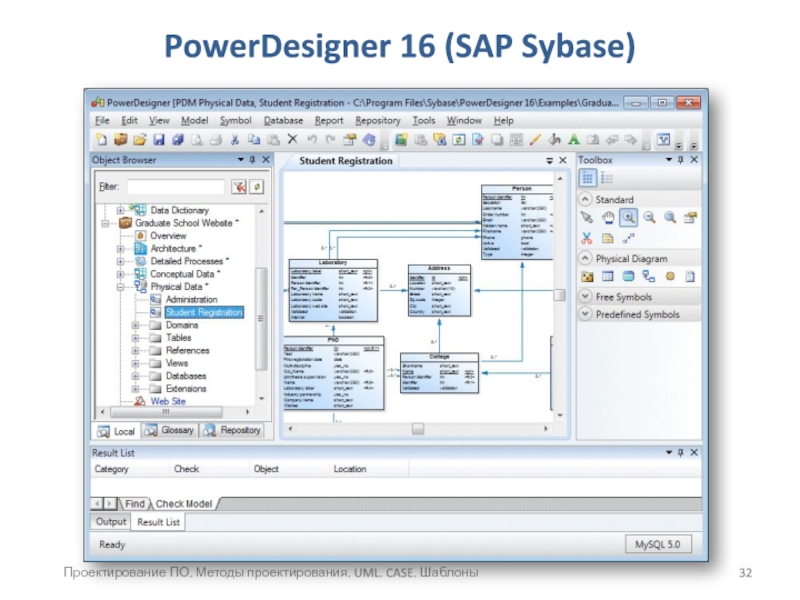Viewport: 800px width, 600px height.
Task: Select the Reference tool in Physical Diagram
Action: [x=649, y=276]
